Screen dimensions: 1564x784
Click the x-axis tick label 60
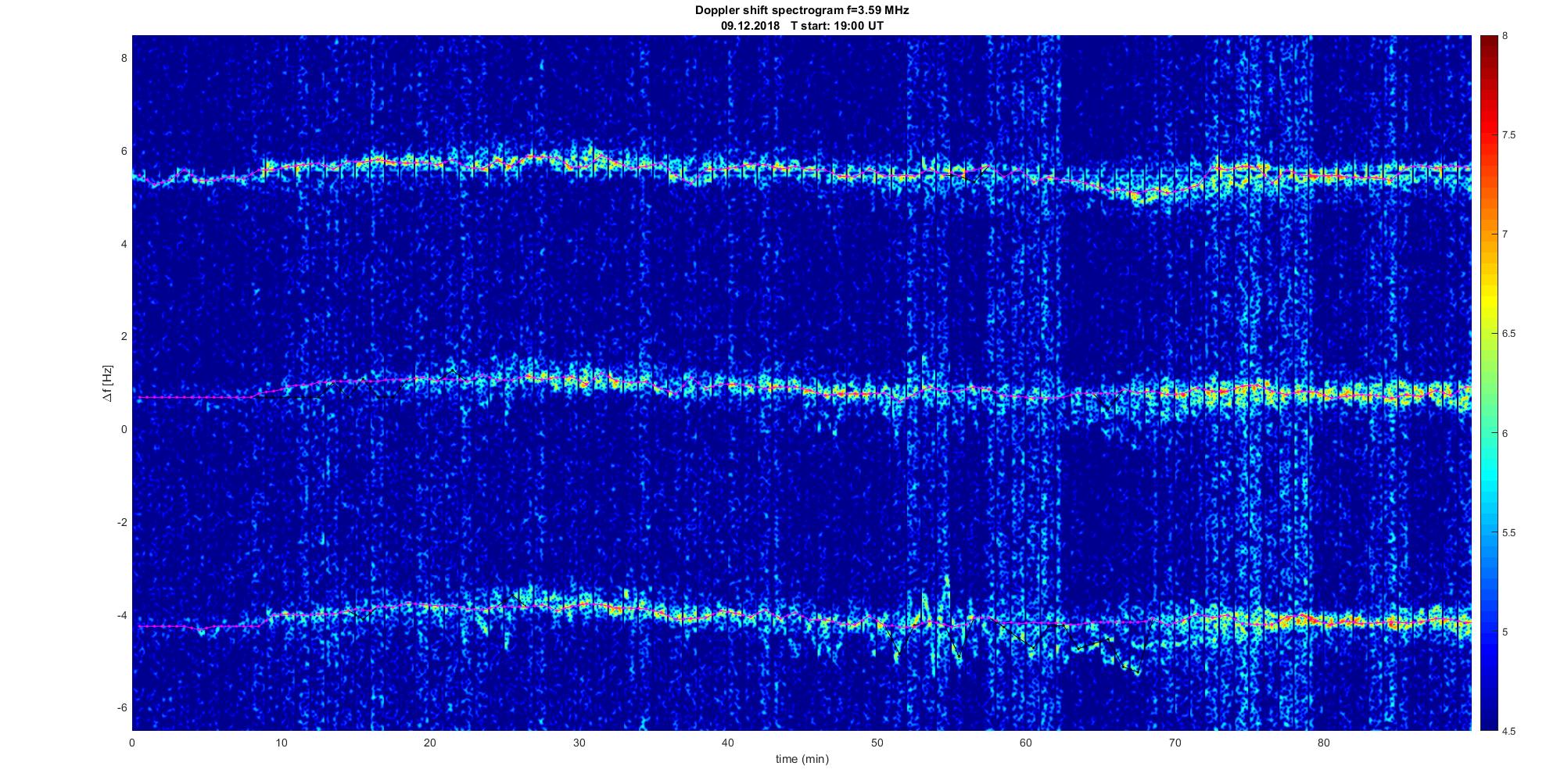click(1025, 743)
